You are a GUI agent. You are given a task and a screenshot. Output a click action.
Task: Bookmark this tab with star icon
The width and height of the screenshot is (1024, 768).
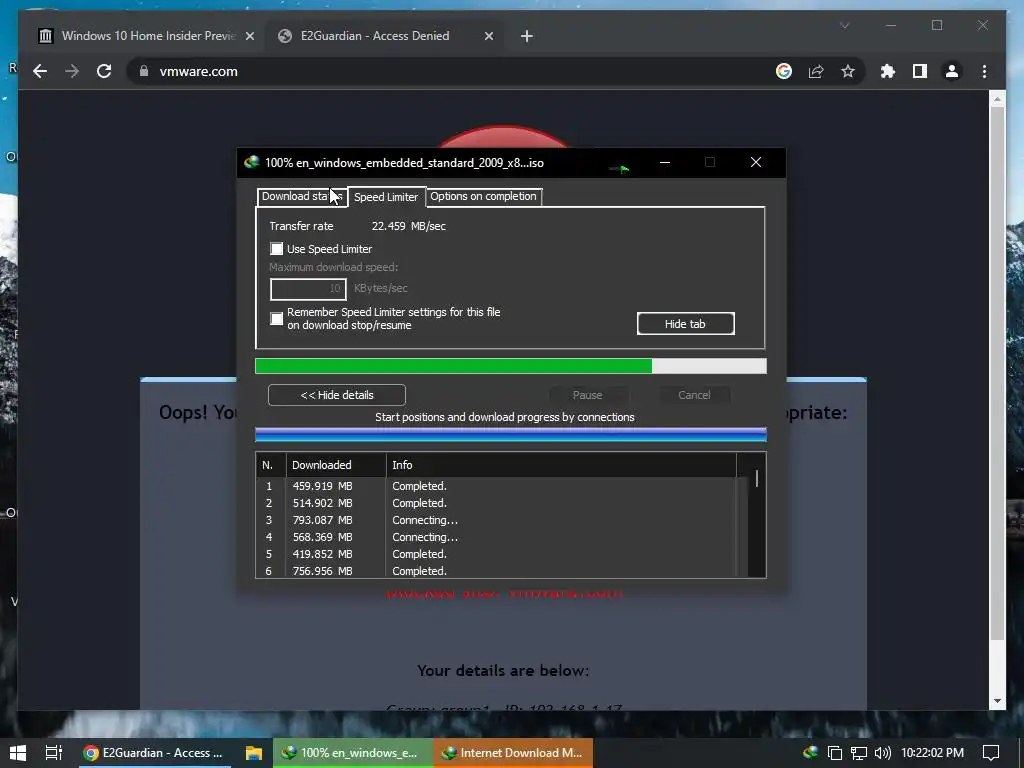coord(848,71)
